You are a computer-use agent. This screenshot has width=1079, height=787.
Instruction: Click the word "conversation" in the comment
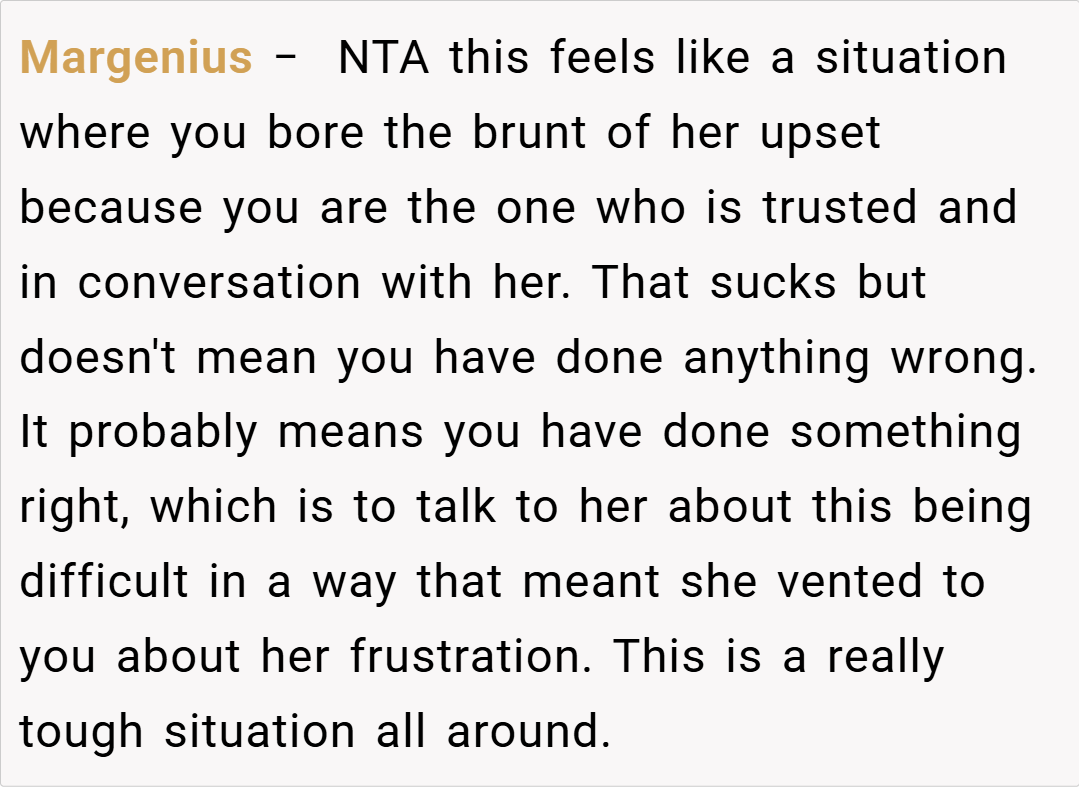coord(219,283)
